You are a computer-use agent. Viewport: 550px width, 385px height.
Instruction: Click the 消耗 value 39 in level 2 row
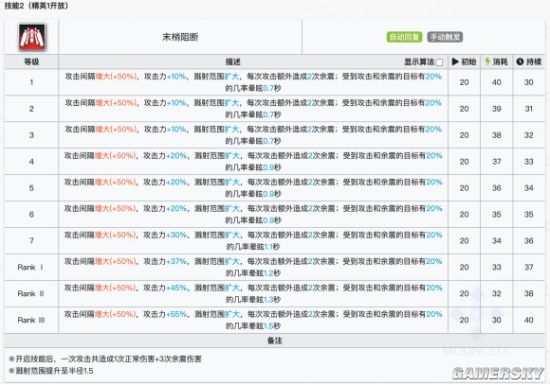[x=496, y=109]
